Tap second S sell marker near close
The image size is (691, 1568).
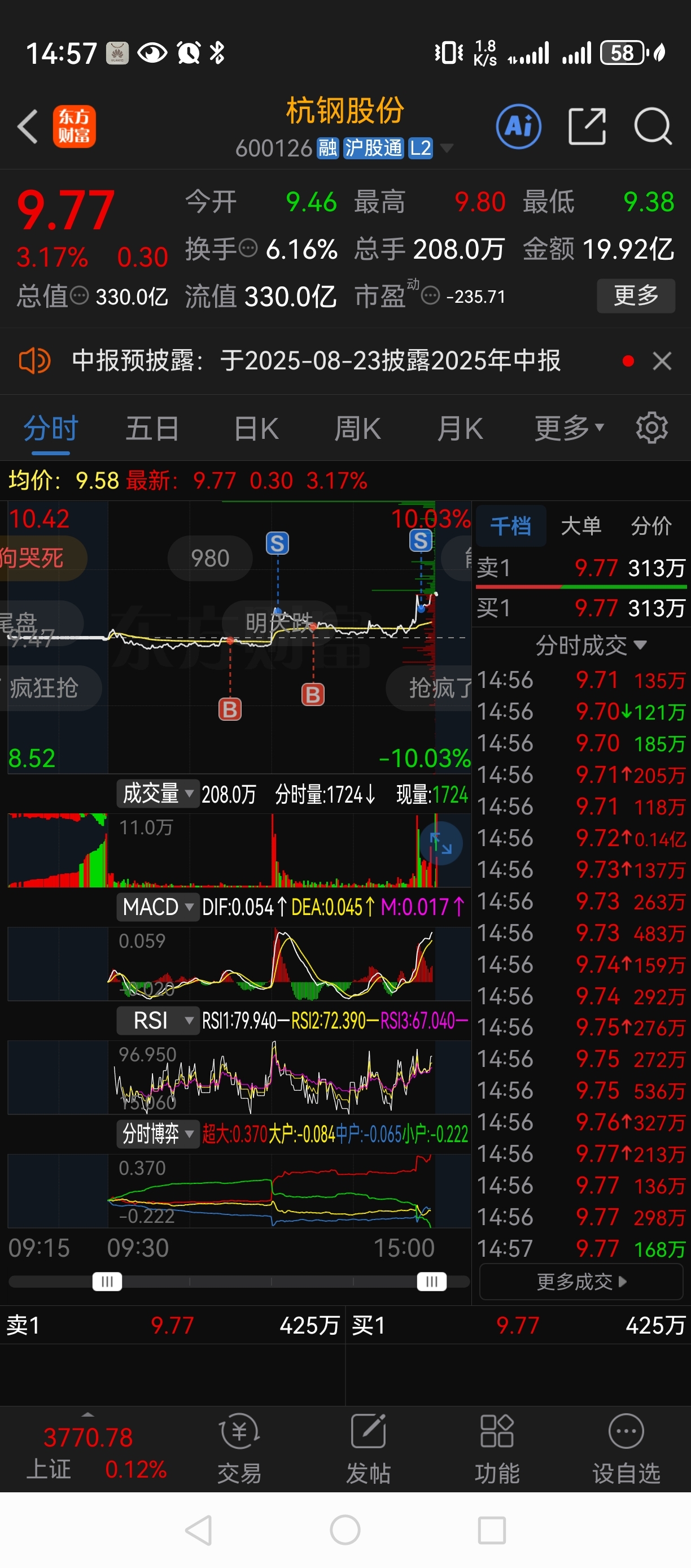(x=421, y=541)
